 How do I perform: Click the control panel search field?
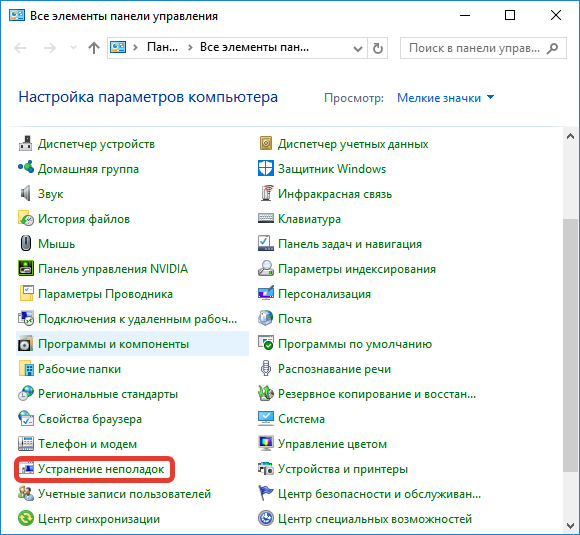483,48
